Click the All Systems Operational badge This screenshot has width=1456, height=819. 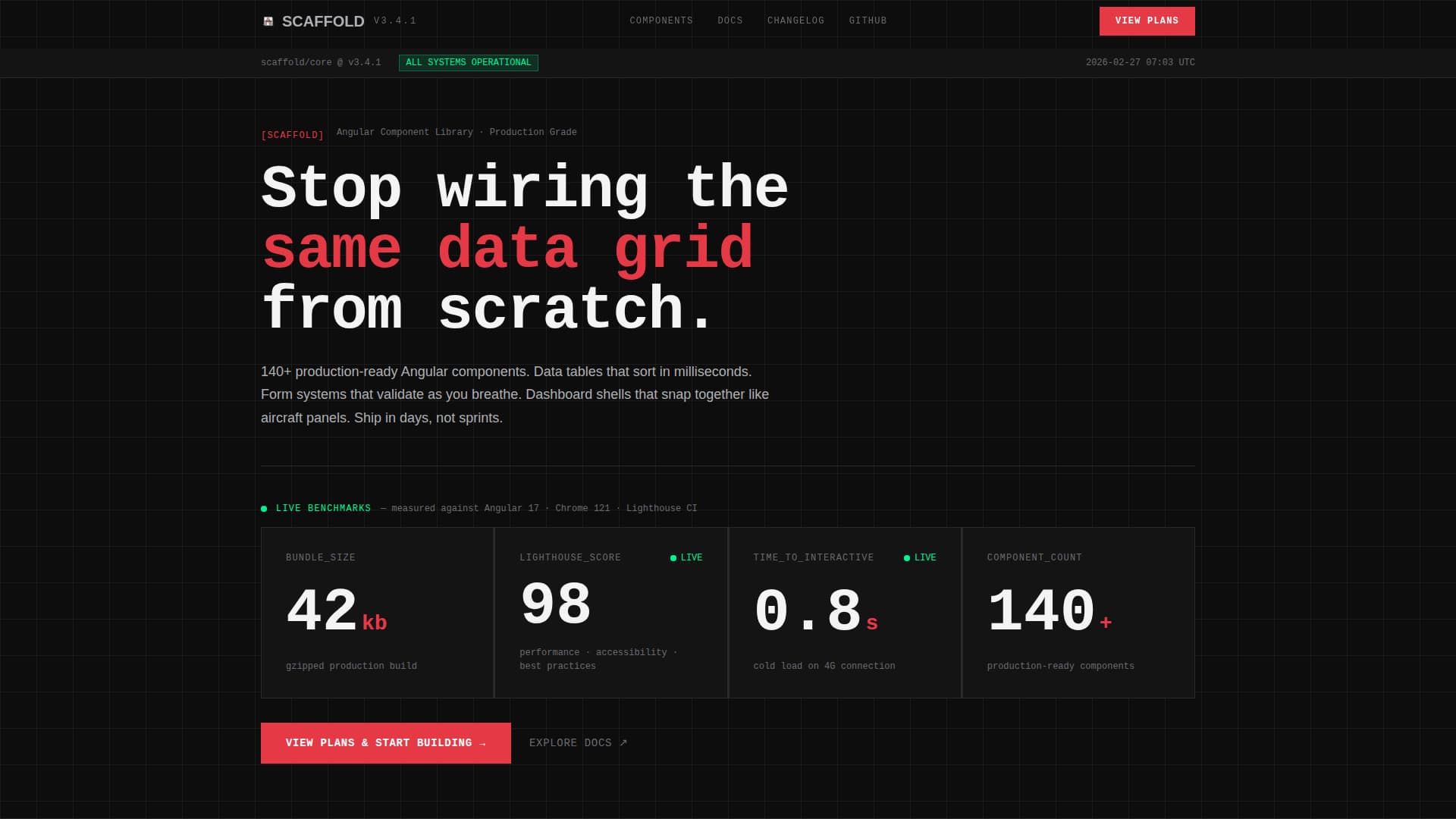pos(469,62)
